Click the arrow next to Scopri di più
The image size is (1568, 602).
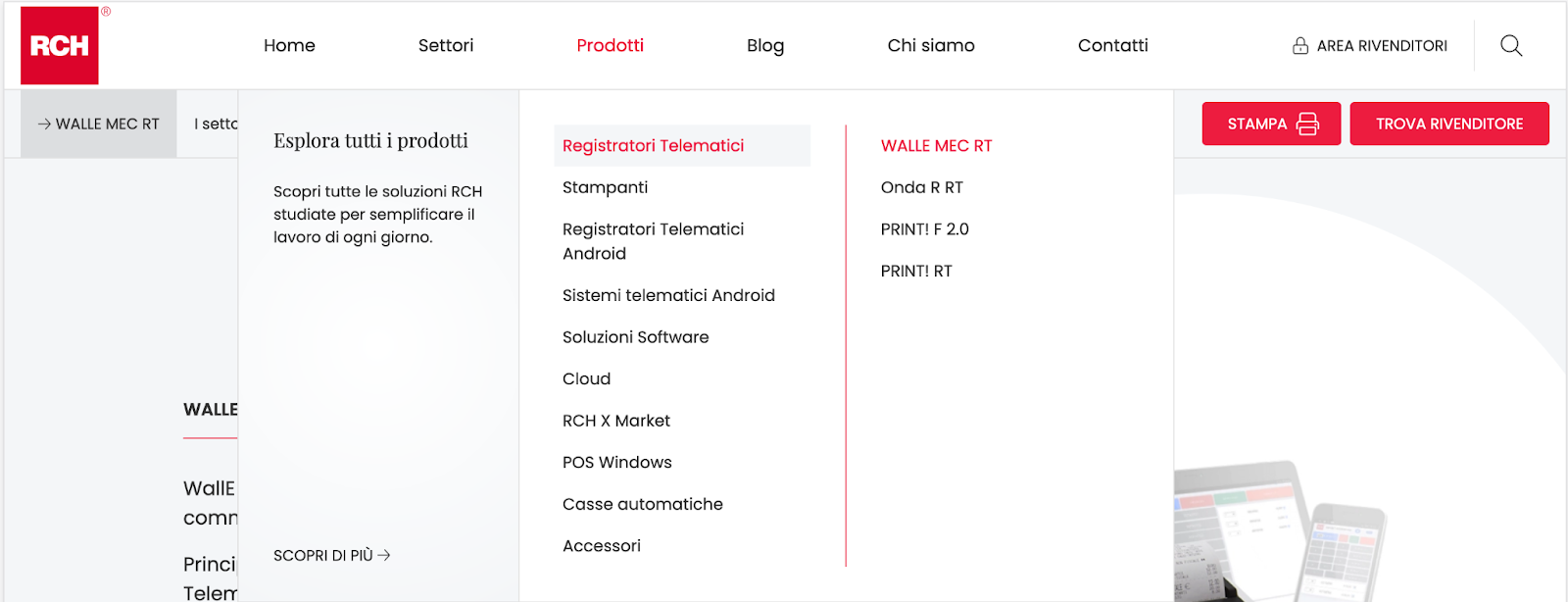coord(384,555)
